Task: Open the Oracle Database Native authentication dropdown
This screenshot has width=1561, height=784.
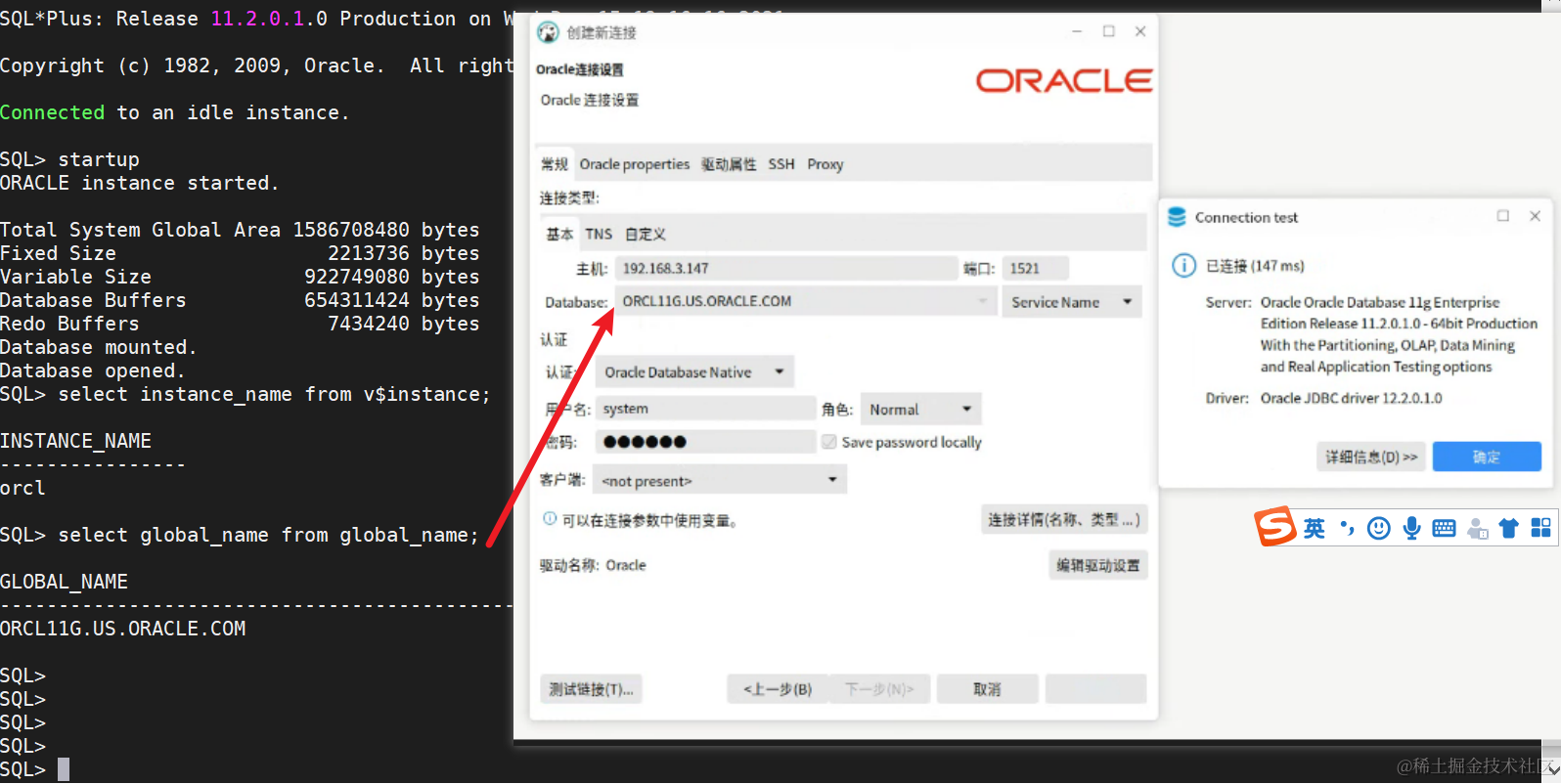Action: tap(694, 372)
